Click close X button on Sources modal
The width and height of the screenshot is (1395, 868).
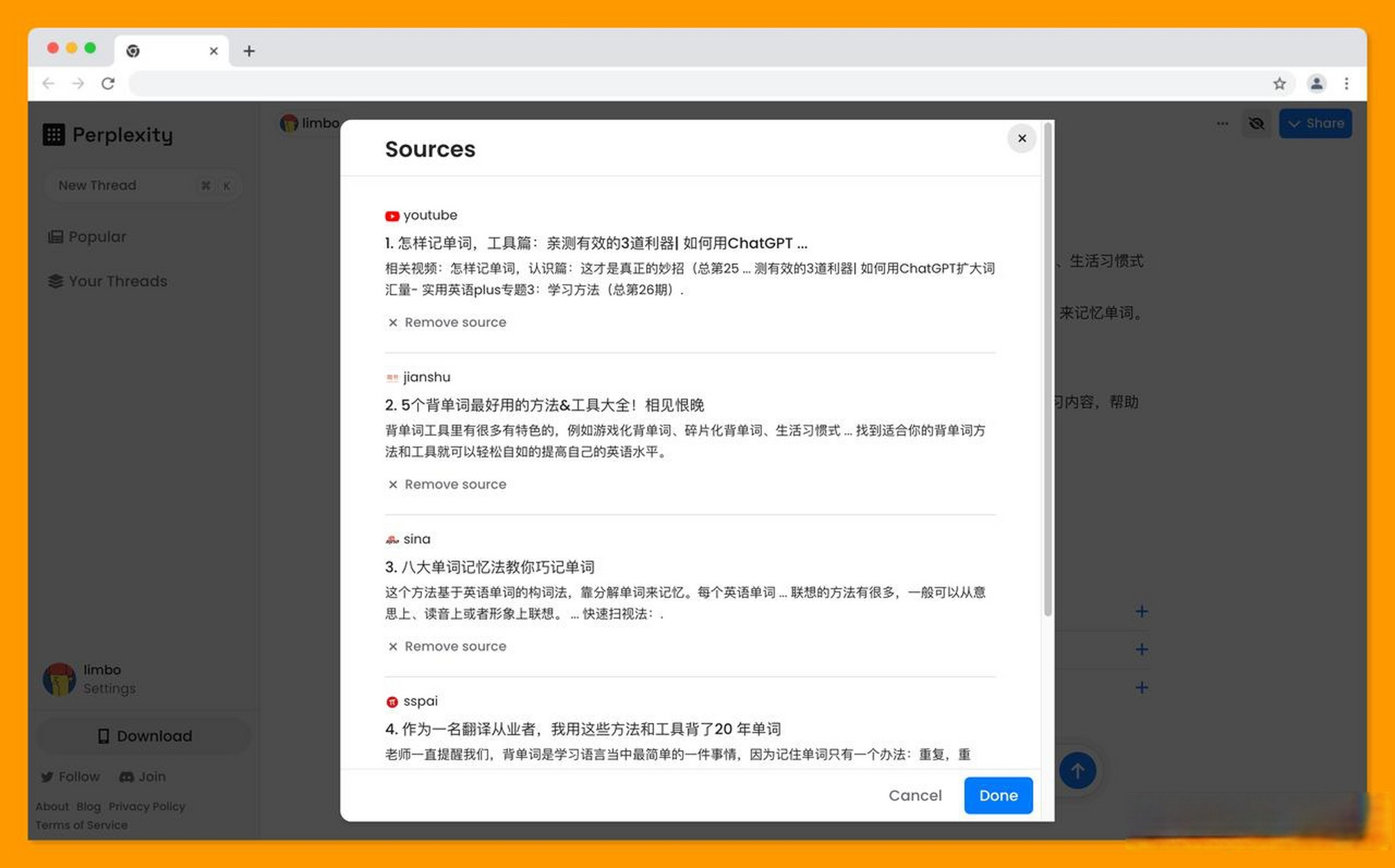click(1022, 137)
